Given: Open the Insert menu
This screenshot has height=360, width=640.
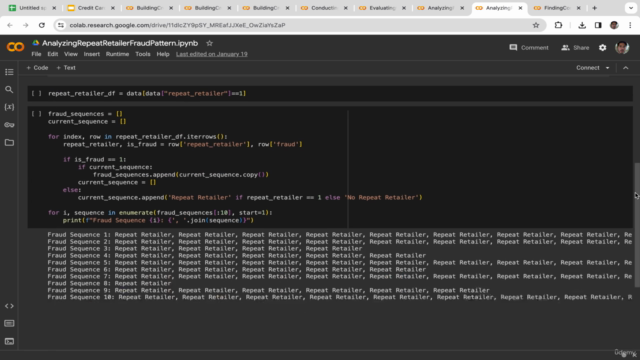Looking at the screenshot, I should [91, 54].
